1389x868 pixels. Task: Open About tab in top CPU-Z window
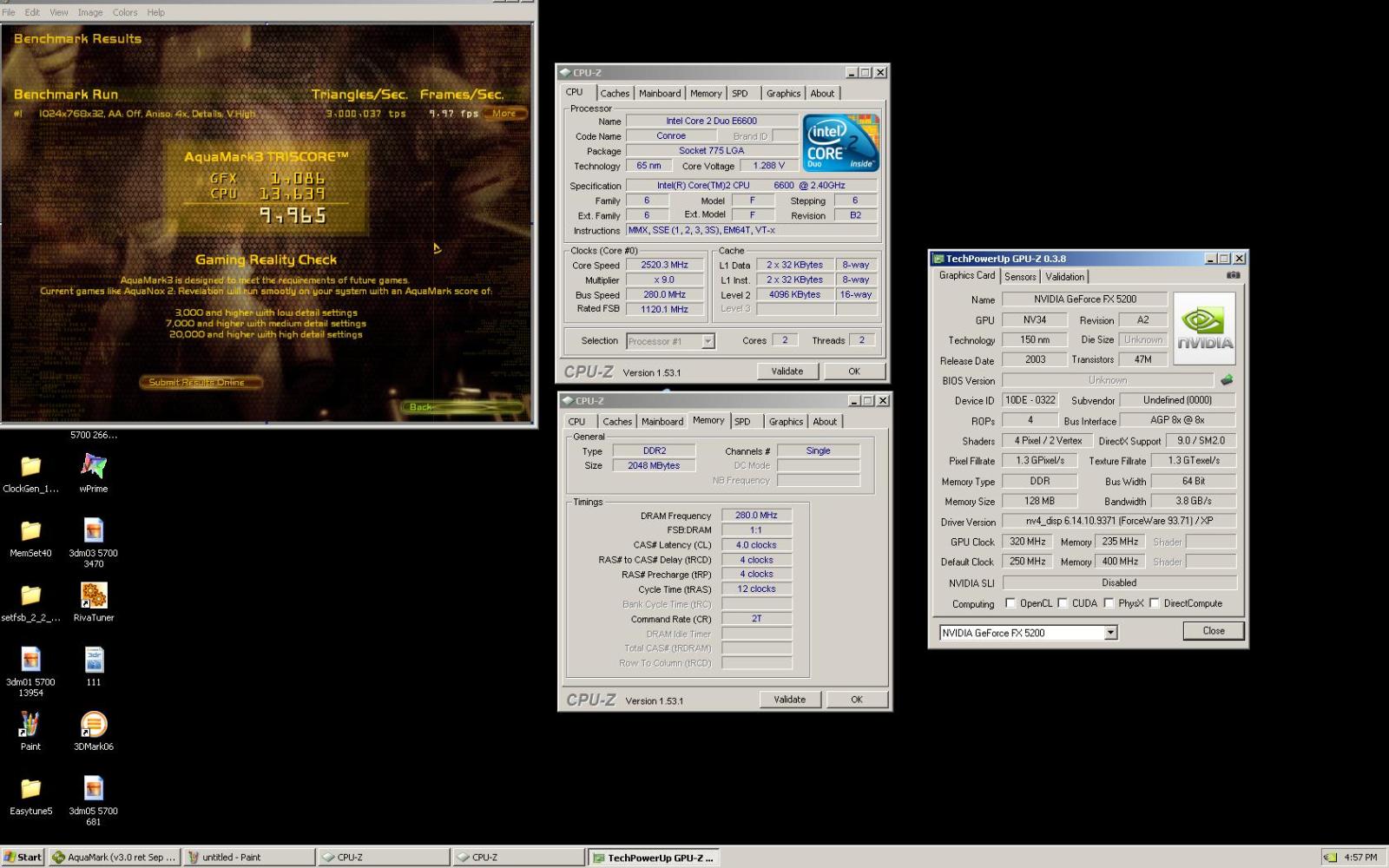click(x=822, y=94)
